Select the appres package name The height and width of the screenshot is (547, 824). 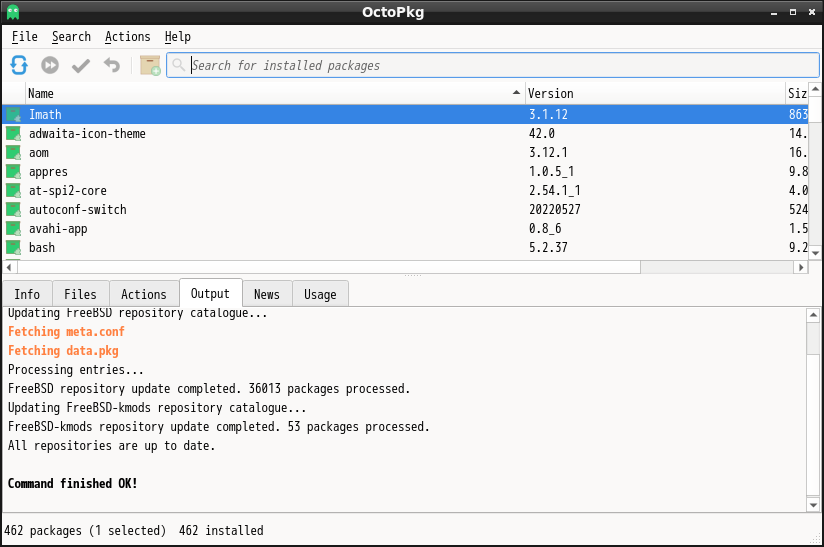[x=48, y=172]
